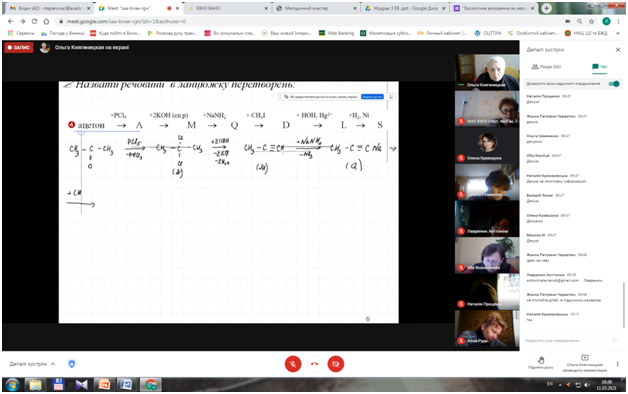
Task: Close the meeting details side panel
Action: point(618,50)
